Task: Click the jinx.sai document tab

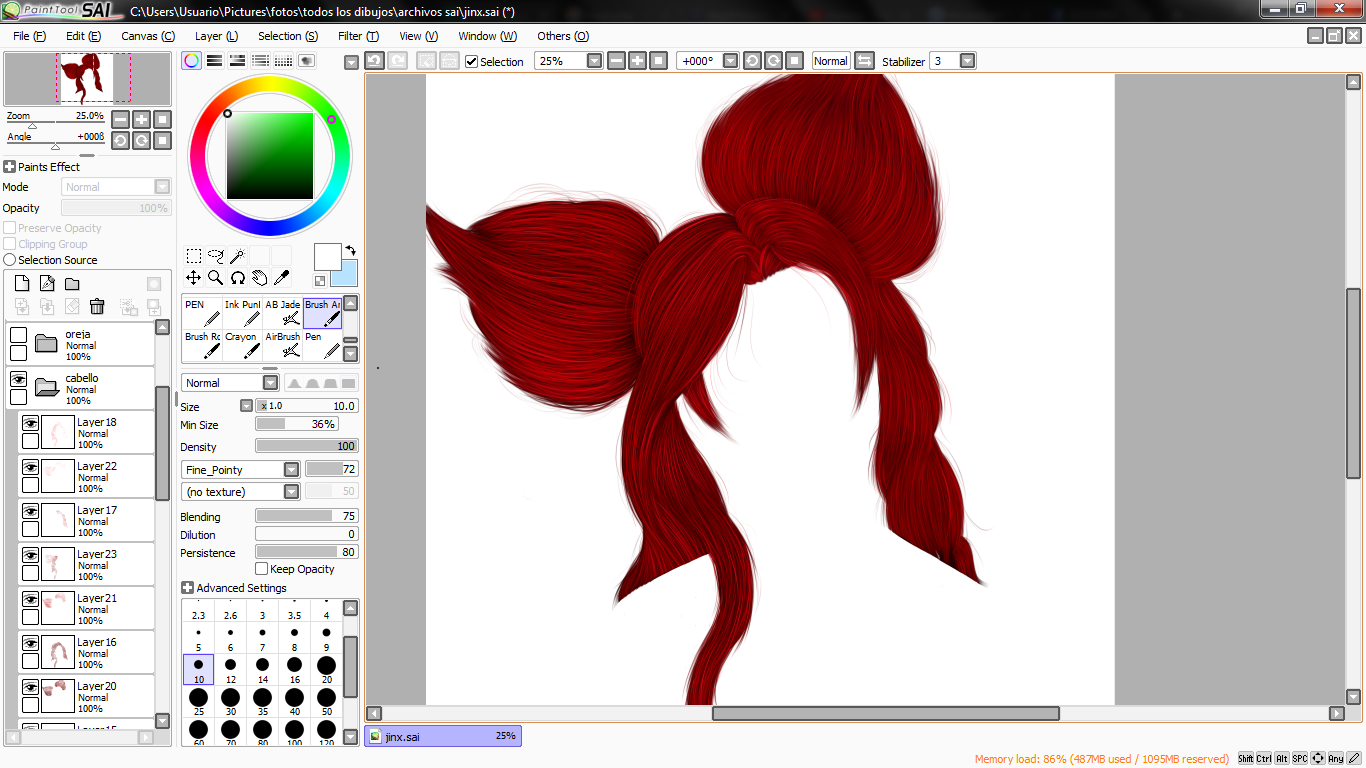Action: pyautogui.click(x=443, y=736)
